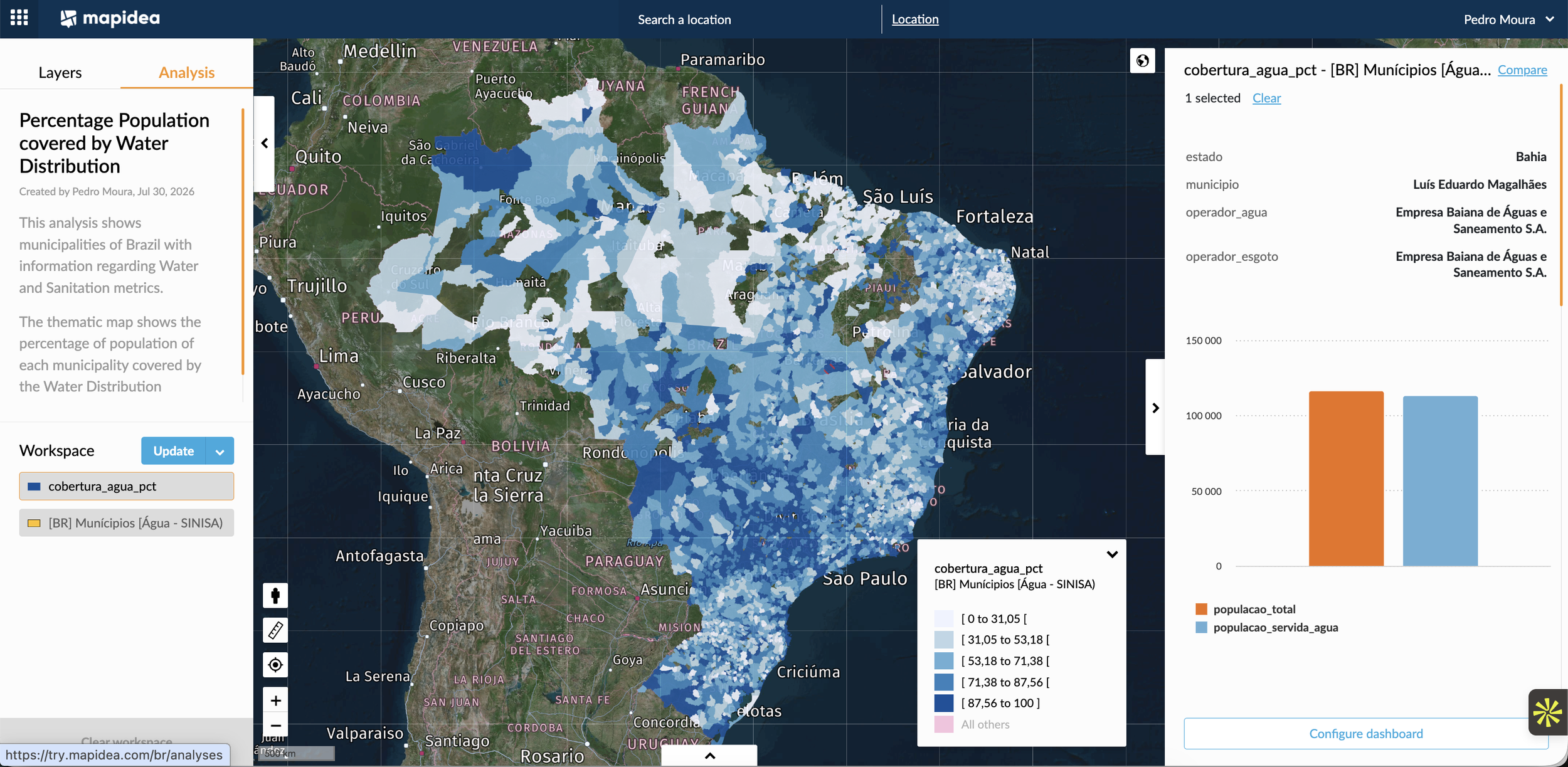Toggle populacao_total chart legend series
Viewport: 1568px width, 767px height.
pos(1245,609)
